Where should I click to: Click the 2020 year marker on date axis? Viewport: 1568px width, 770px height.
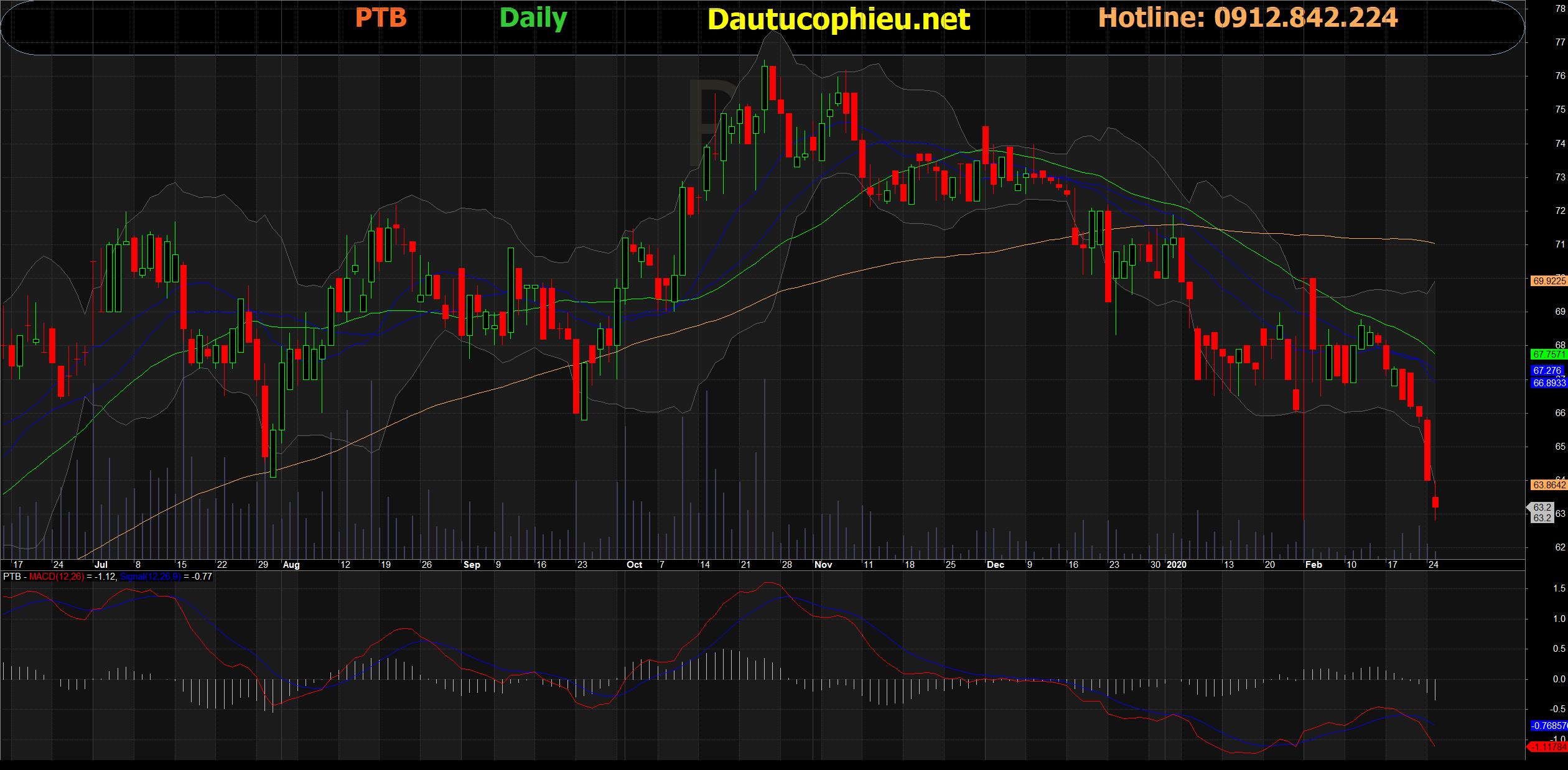click(x=1176, y=565)
